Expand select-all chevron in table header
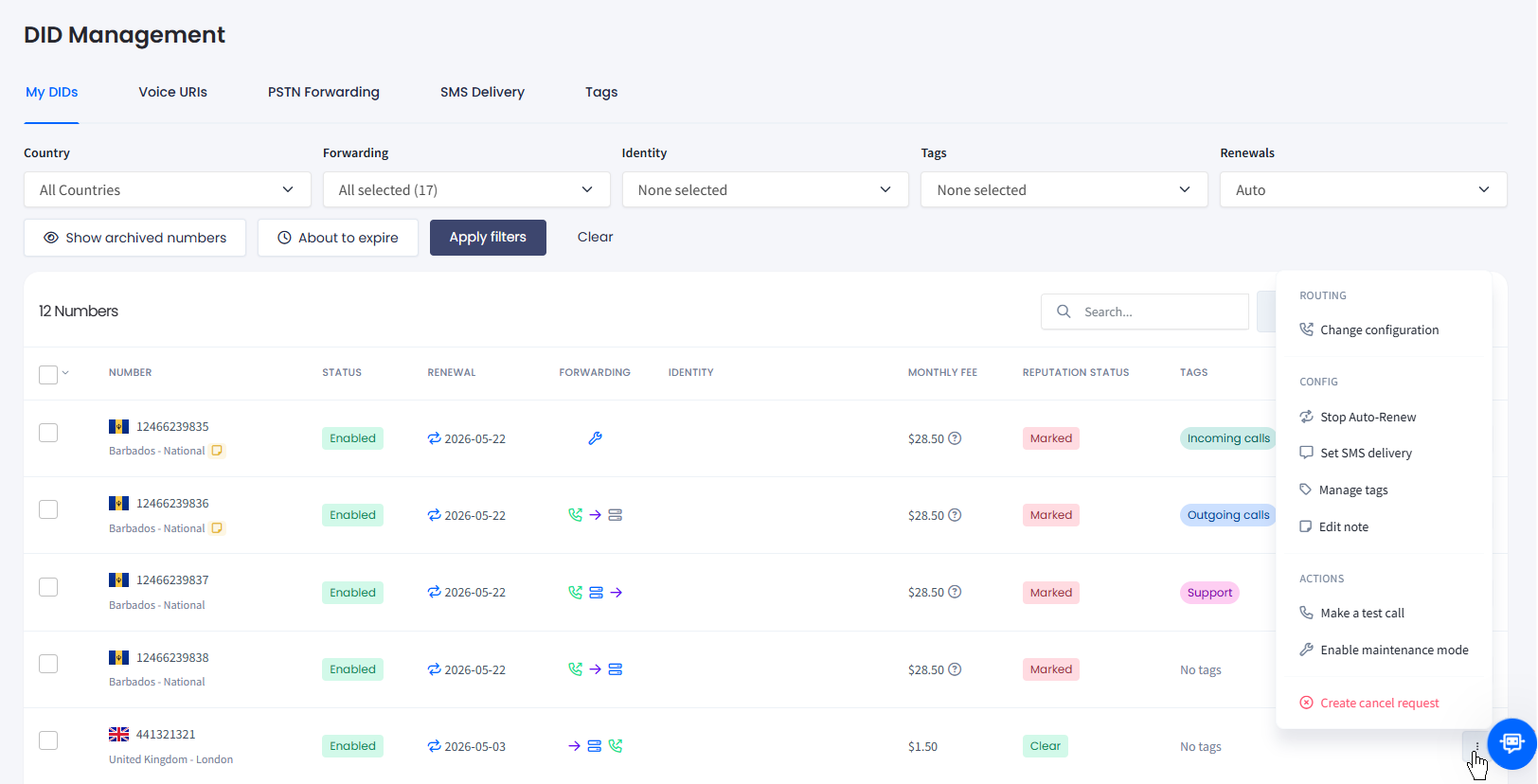Screen dimensions: 1538x784 coord(65,373)
